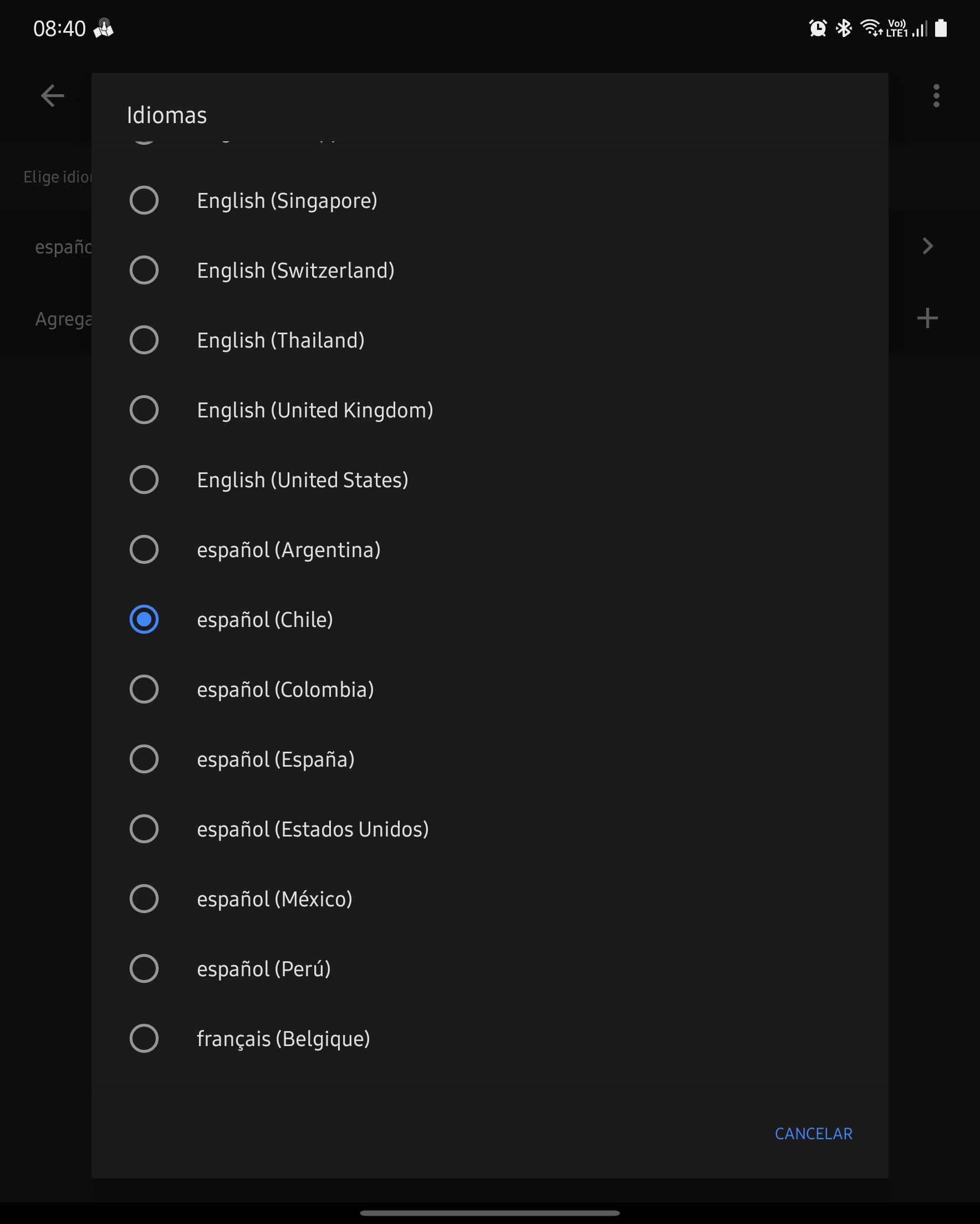The width and height of the screenshot is (980, 1224).
Task: Tap the Bluetooth status icon
Action: coord(844,28)
